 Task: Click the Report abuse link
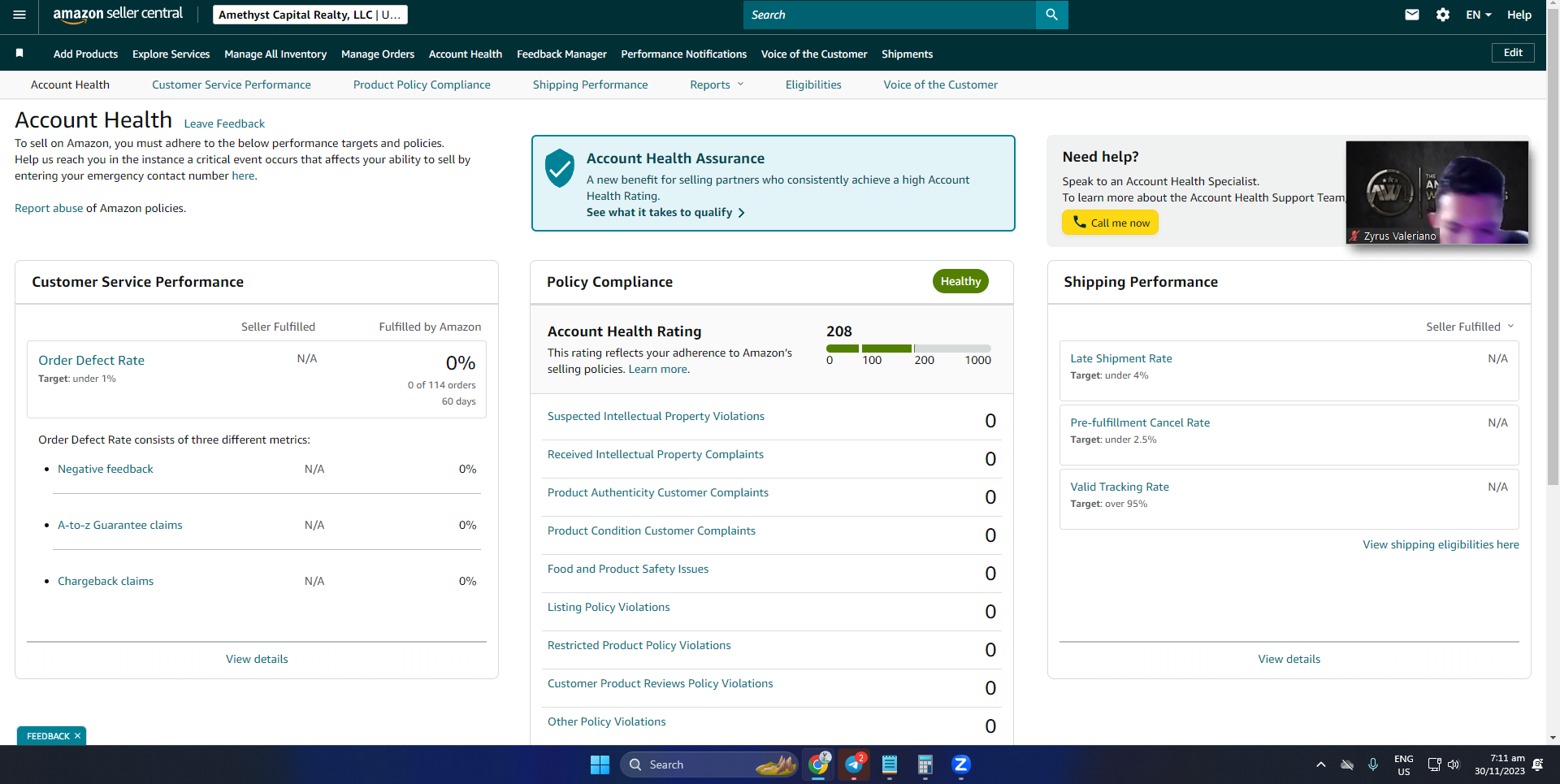click(49, 208)
